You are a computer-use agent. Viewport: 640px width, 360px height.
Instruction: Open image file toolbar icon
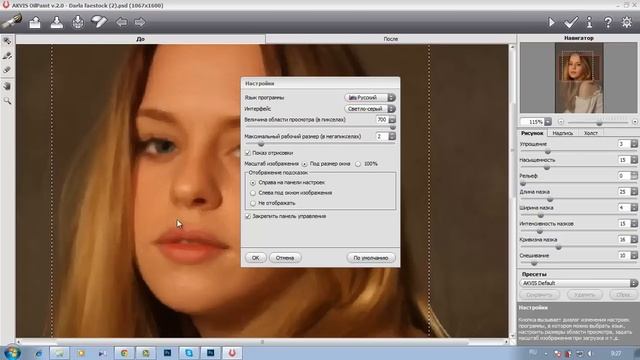[35, 22]
